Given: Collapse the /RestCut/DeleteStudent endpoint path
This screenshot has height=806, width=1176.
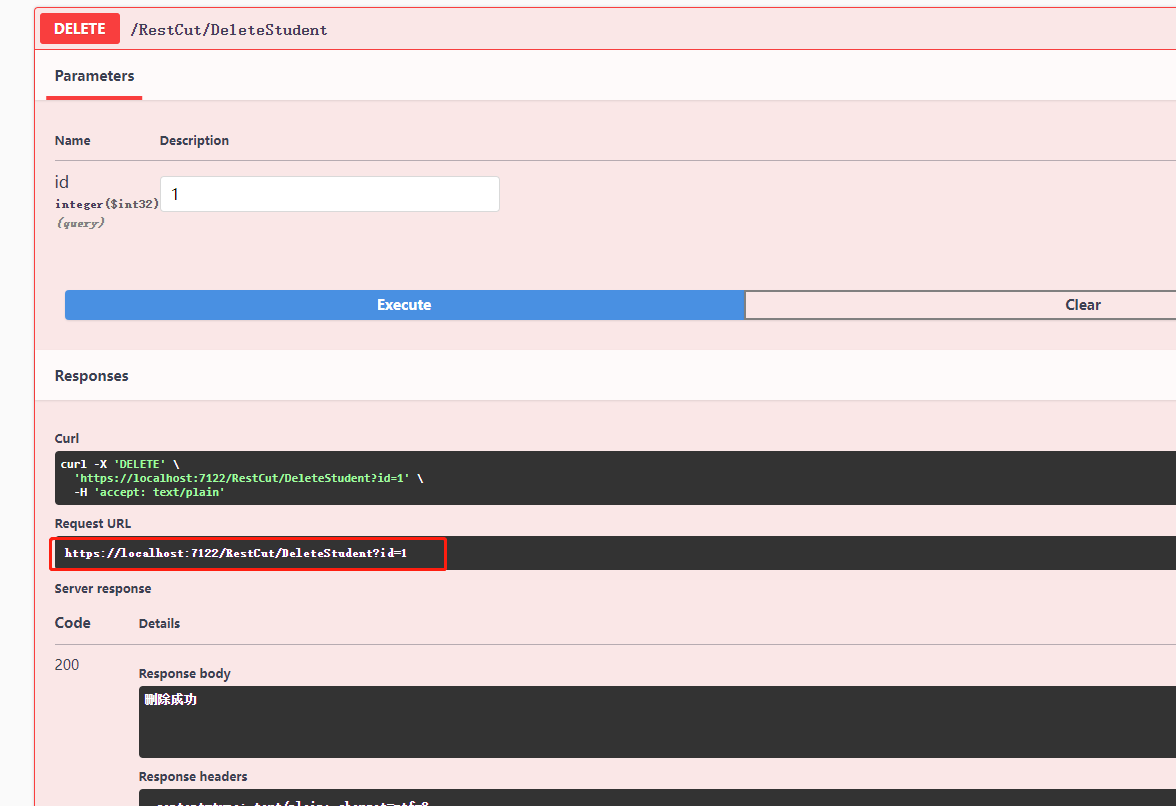Looking at the screenshot, I should coord(229,30).
